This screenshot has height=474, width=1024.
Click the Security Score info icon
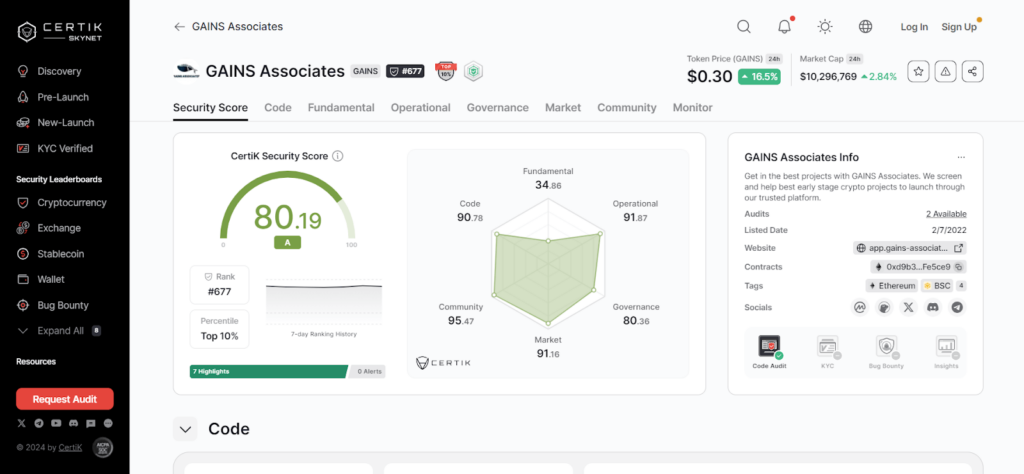point(338,156)
